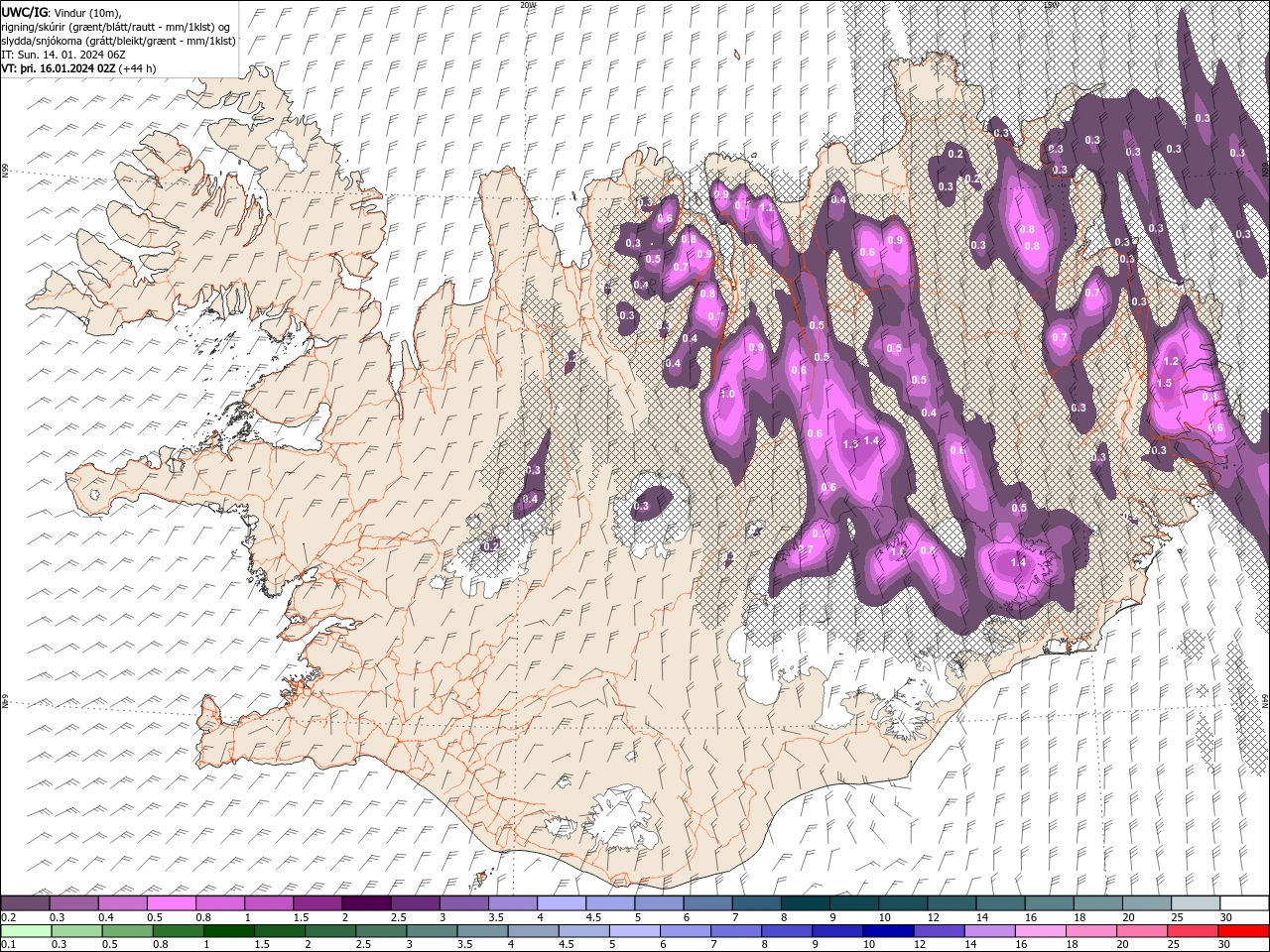The image size is (1270, 952).
Task: Select snow-scale swatch between 0.8 and 1
Action: pos(220,903)
